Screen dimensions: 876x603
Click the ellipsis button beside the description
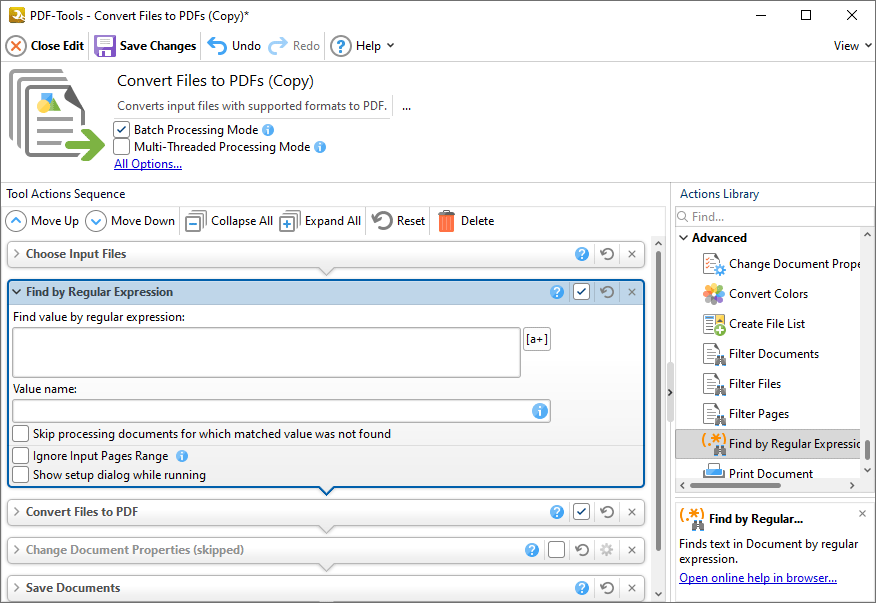point(407,107)
